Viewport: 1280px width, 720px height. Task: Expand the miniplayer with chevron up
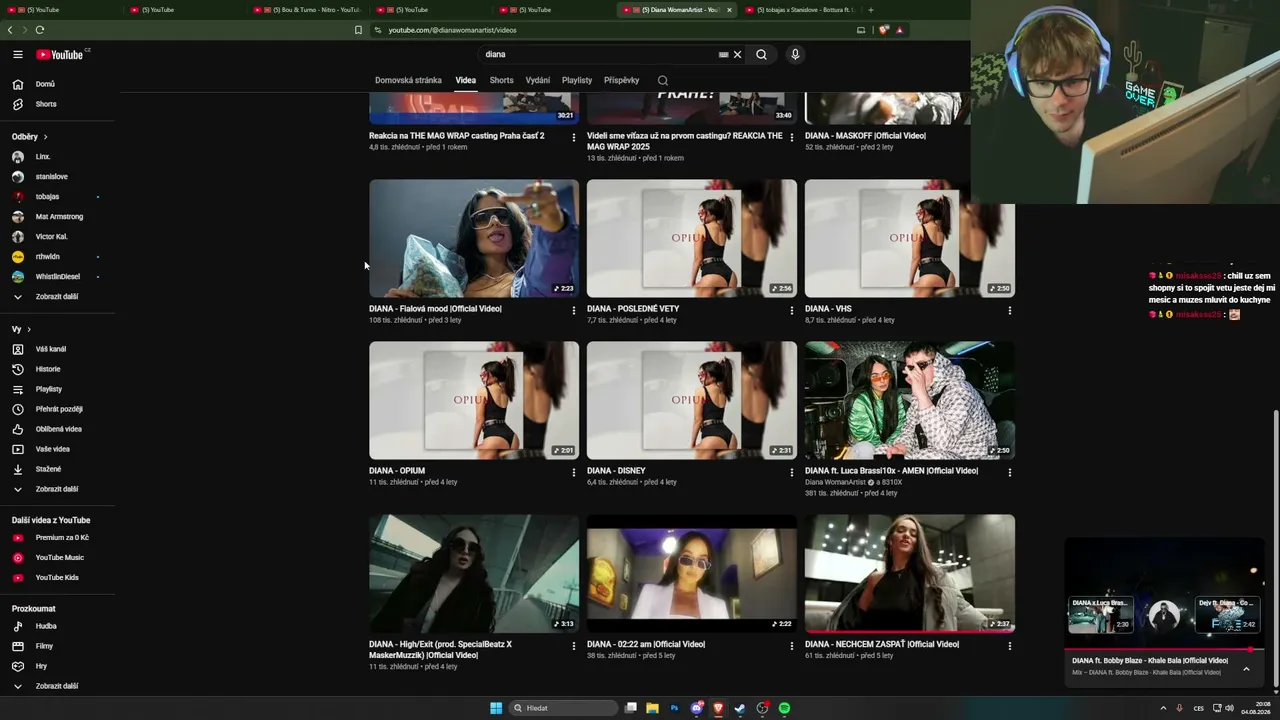(x=1246, y=669)
